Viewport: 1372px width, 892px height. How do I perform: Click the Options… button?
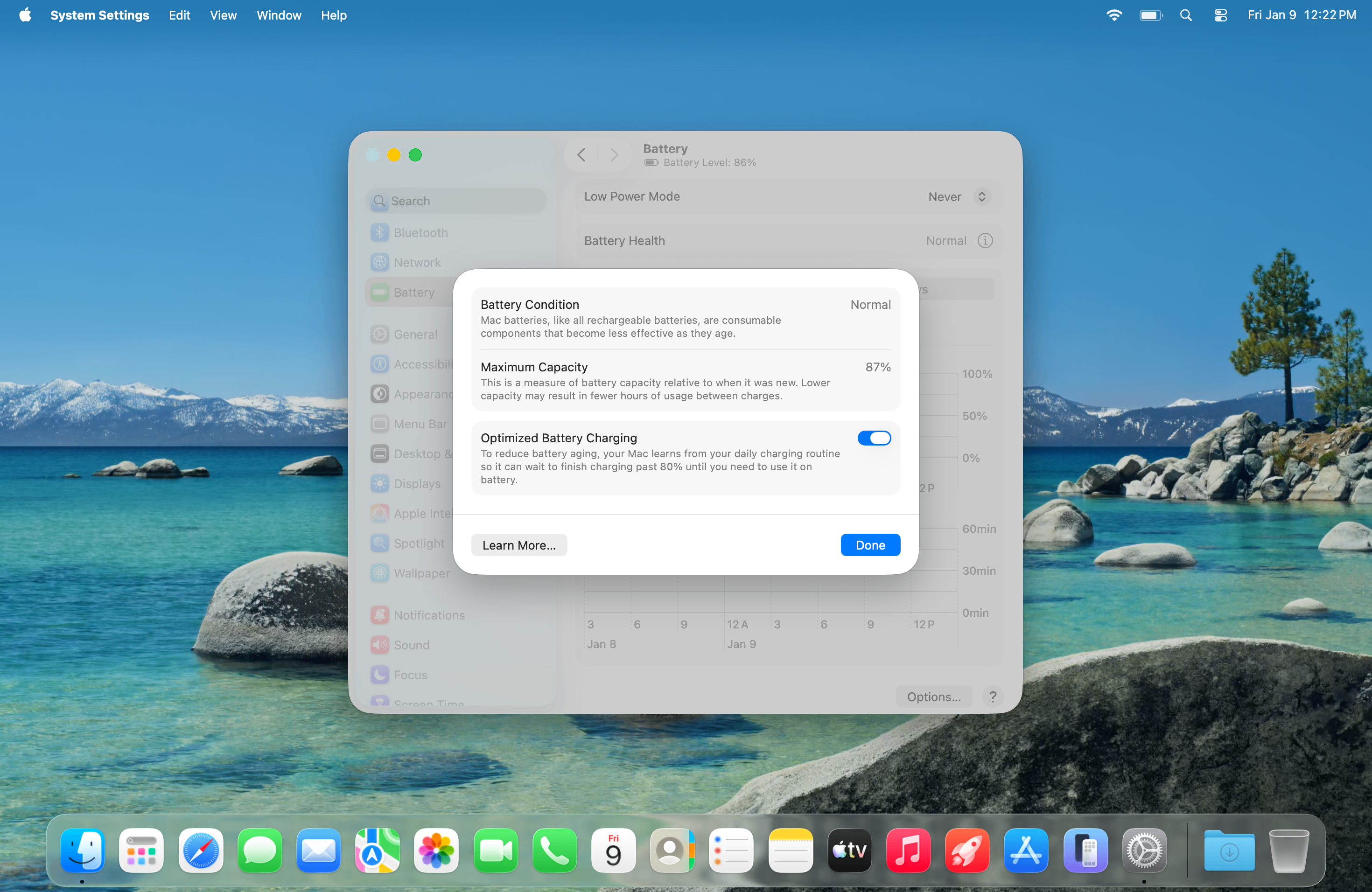click(x=933, y=697)
